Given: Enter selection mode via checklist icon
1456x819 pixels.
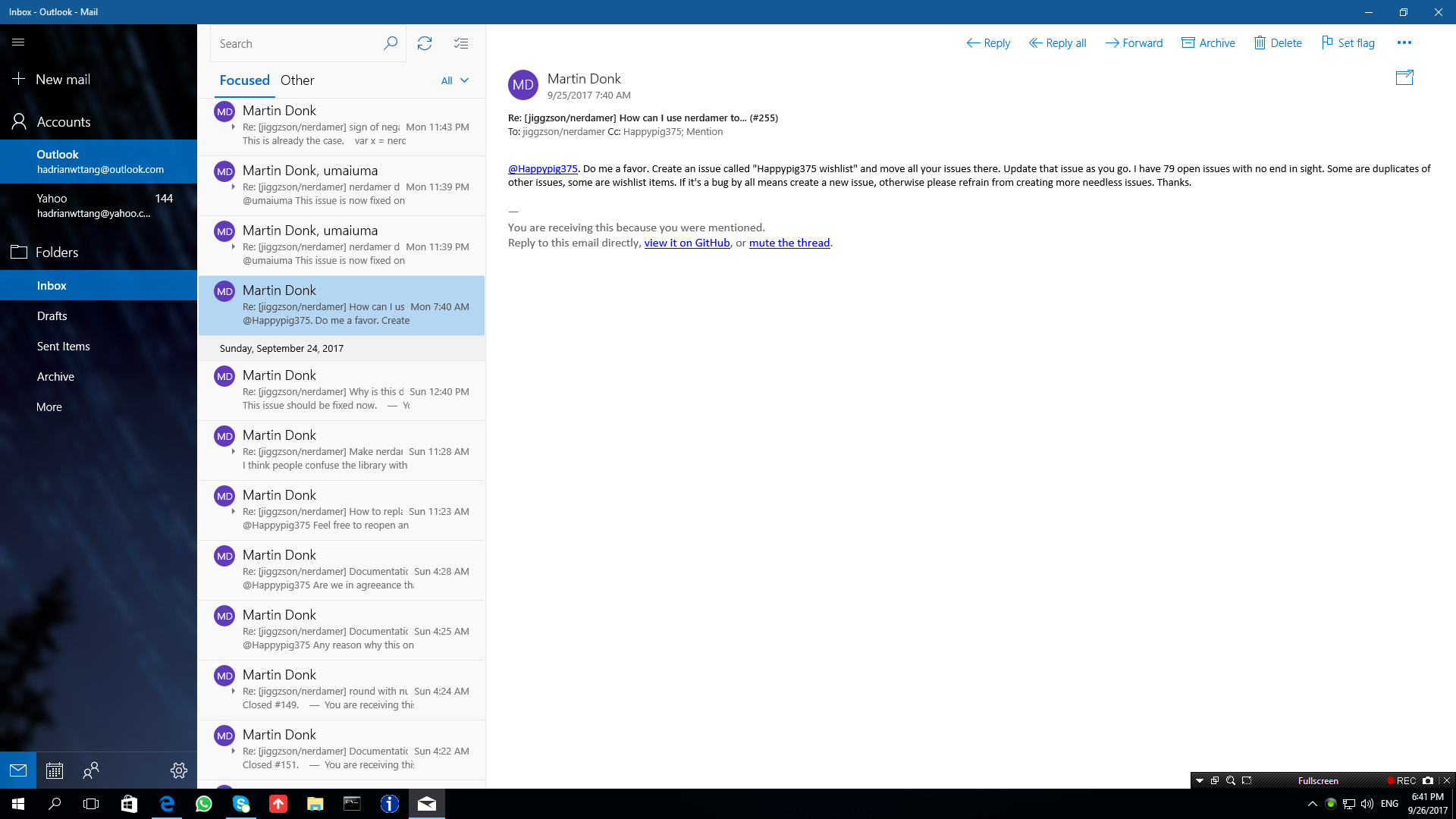Looking at the screenshot, I should tap(461, 43).
